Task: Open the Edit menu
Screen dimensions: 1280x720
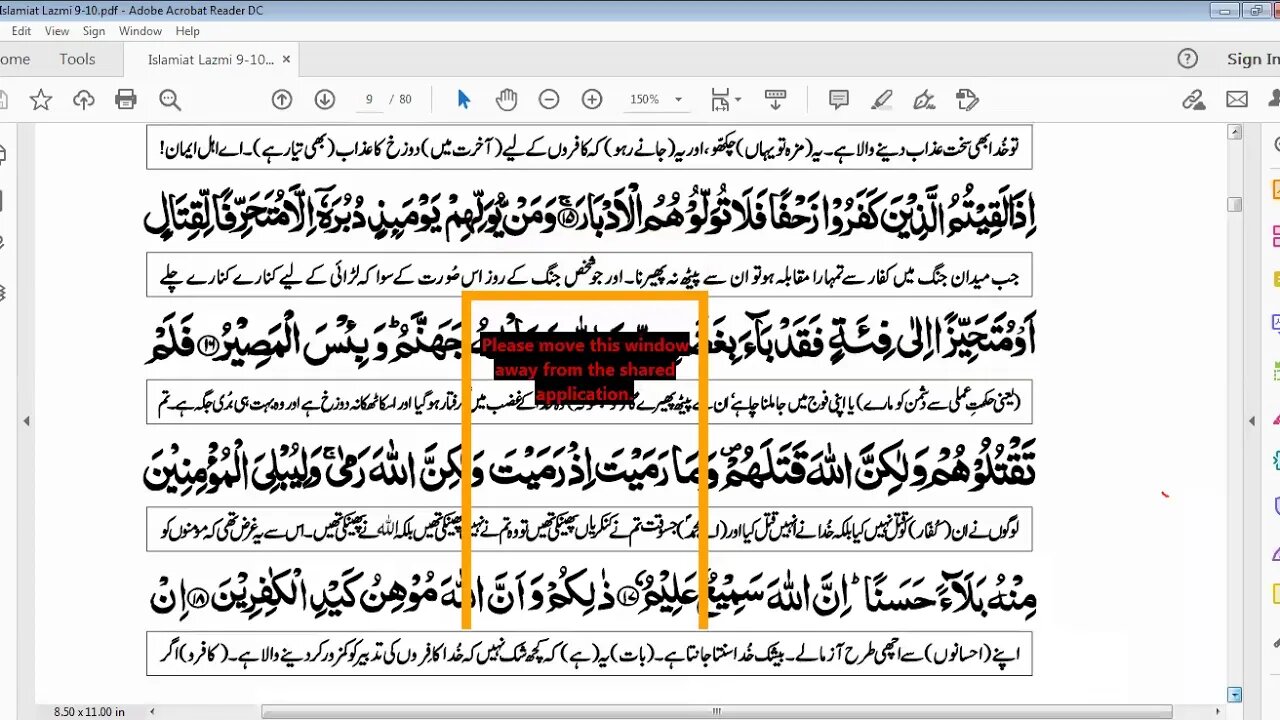Action: pyautogui.click(x=21, y=31)
